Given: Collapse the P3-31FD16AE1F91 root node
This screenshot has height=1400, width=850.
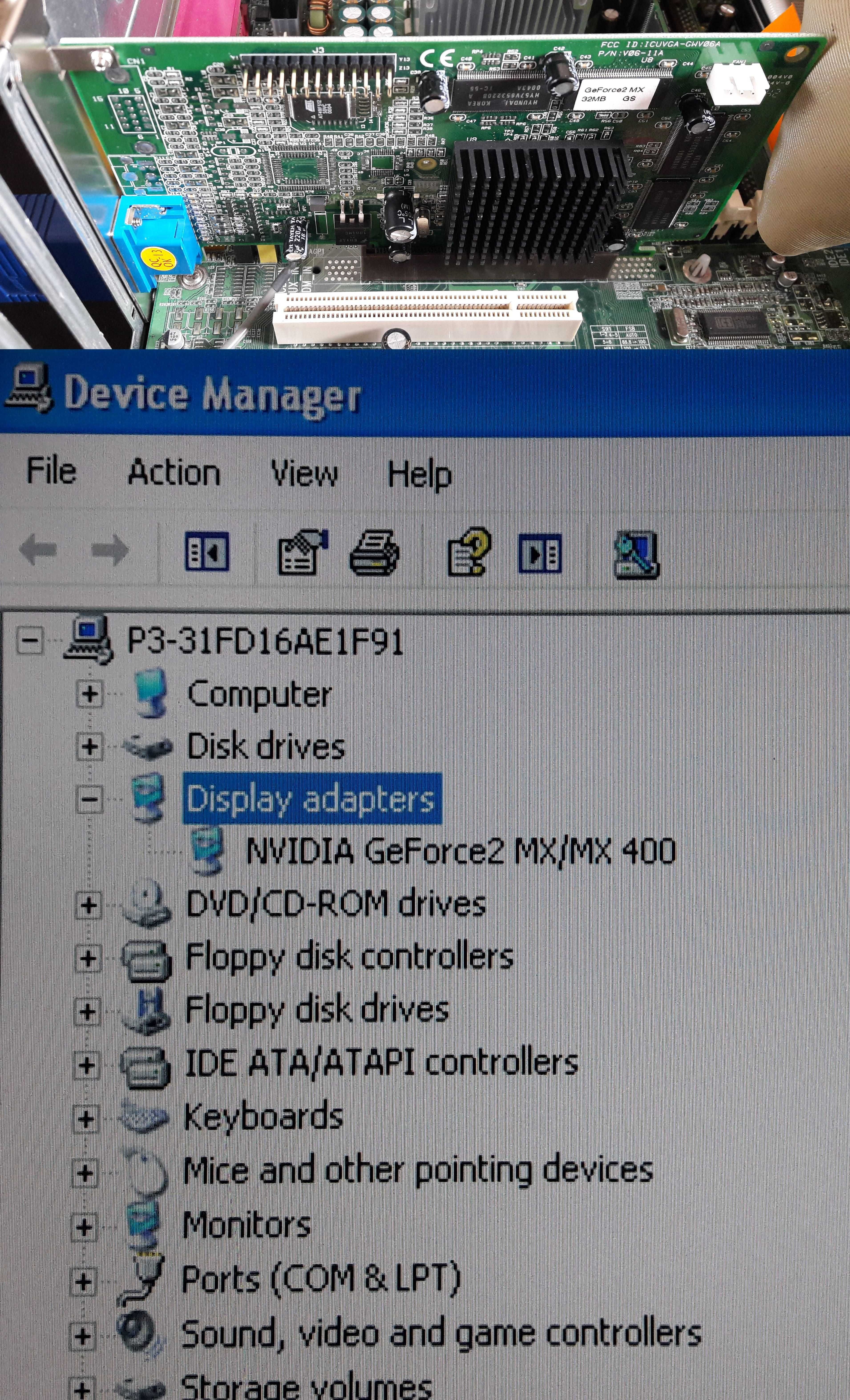Looking at the screenshot, I should pyautogui.click(x=30, y=641).
